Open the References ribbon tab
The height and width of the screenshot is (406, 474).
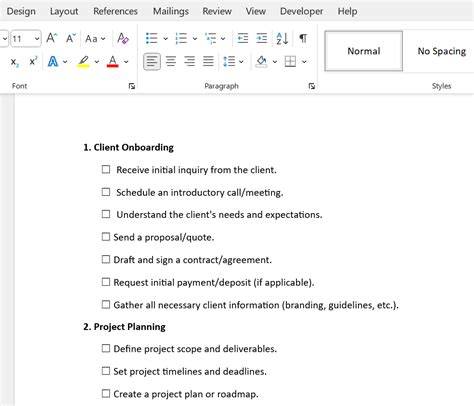coord(115,11)
